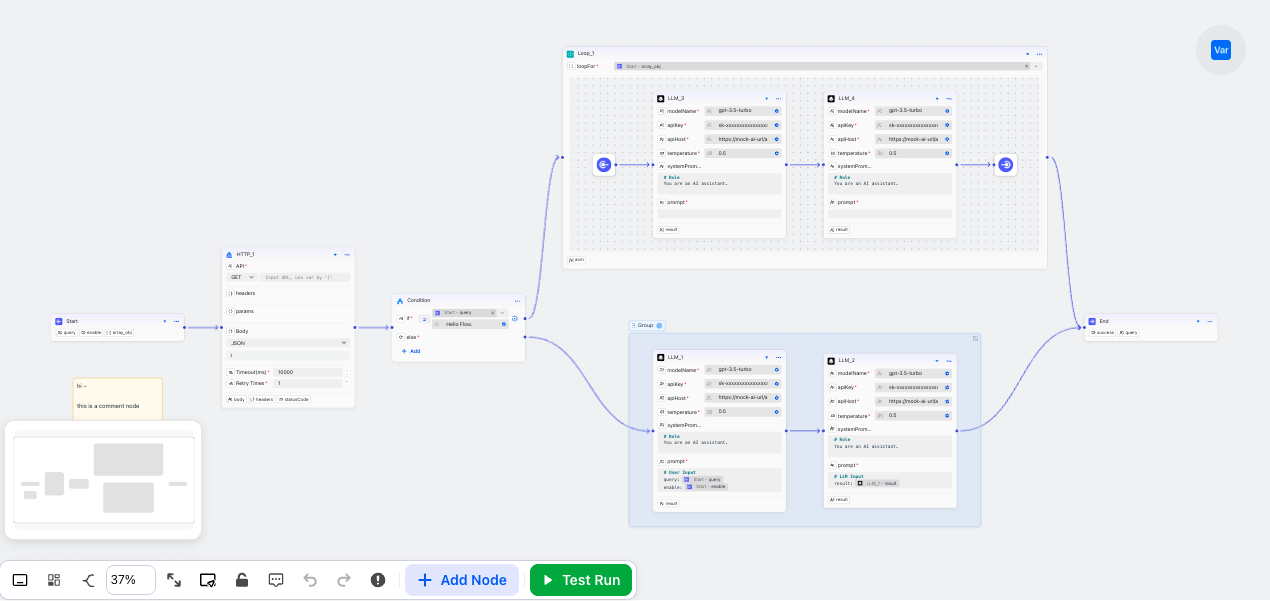The image size is (1270, 601).
Task: Click the redo arrow in toolbar
Action: coord(344,580)
